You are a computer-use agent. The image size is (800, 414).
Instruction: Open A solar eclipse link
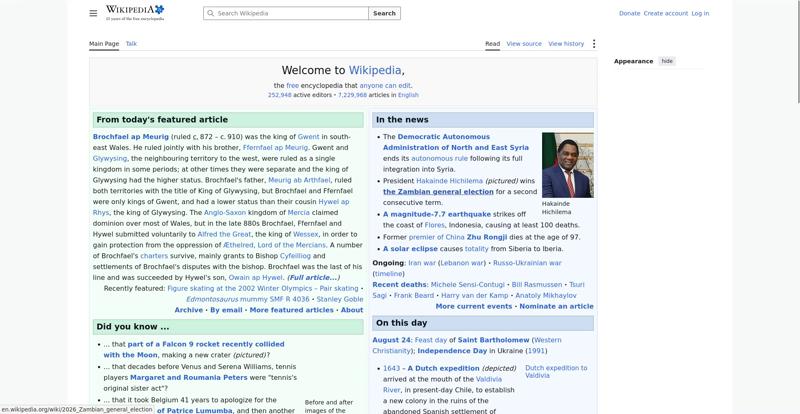point(410,249)
